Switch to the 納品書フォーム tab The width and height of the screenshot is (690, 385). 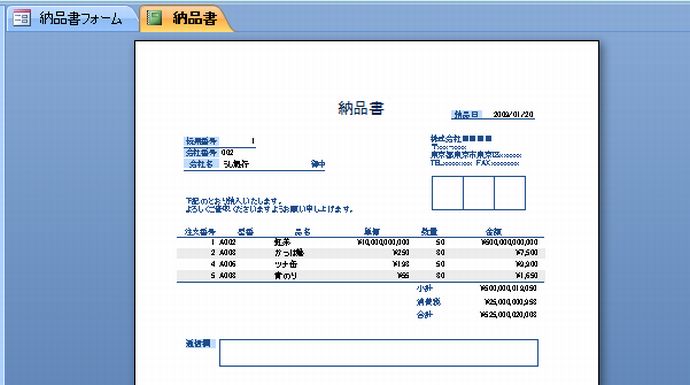click(70, 18)
